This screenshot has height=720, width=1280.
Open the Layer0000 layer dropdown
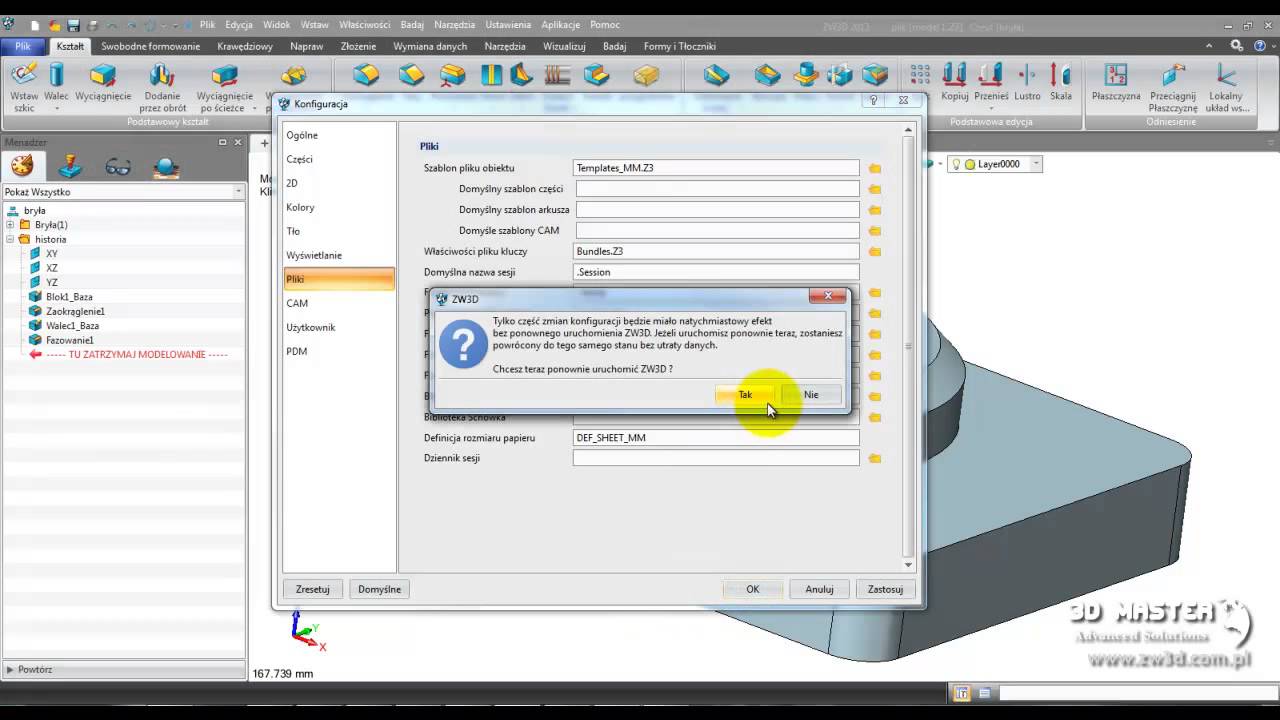(1036, 164)
